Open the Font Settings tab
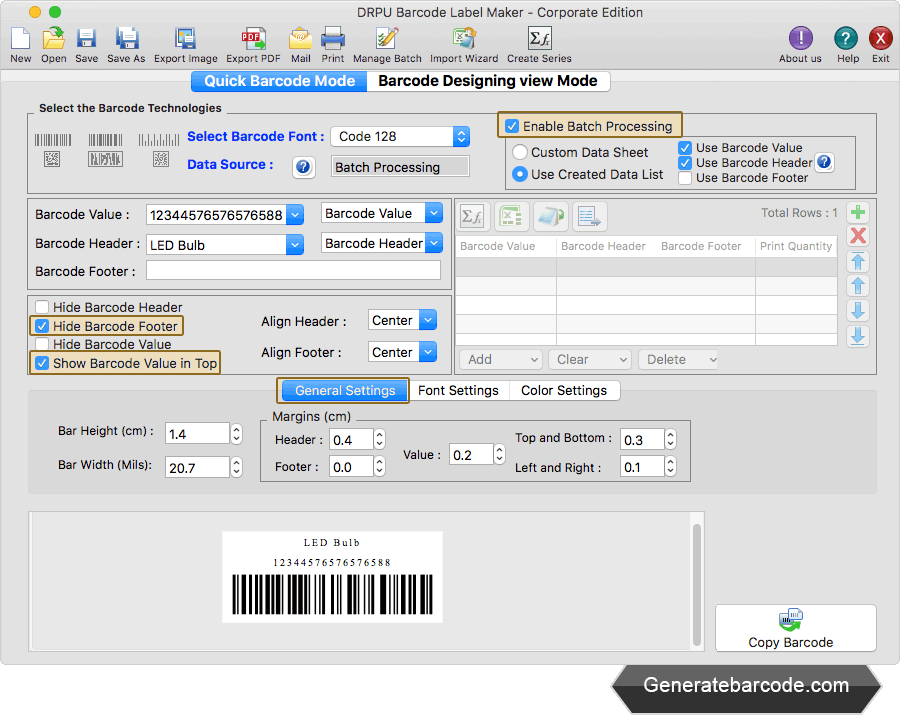 pos(458,390)
